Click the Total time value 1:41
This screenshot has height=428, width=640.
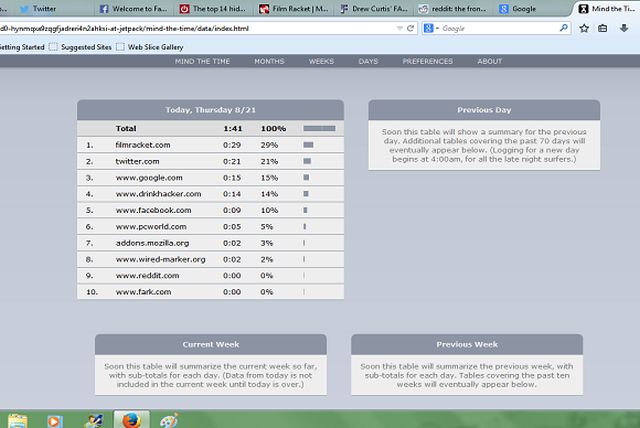tap(233, 129)
